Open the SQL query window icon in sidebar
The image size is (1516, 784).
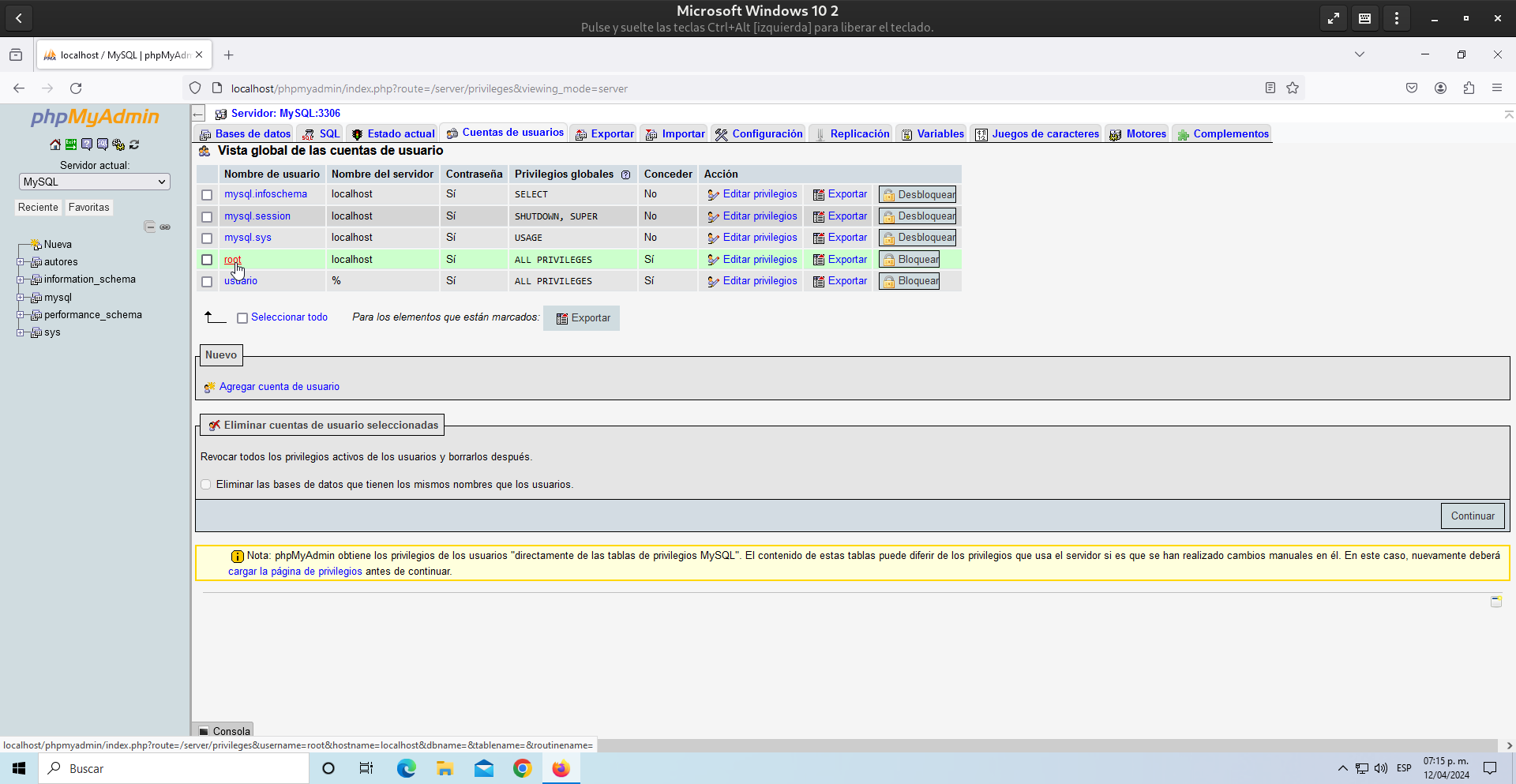[x=103, y=144]
